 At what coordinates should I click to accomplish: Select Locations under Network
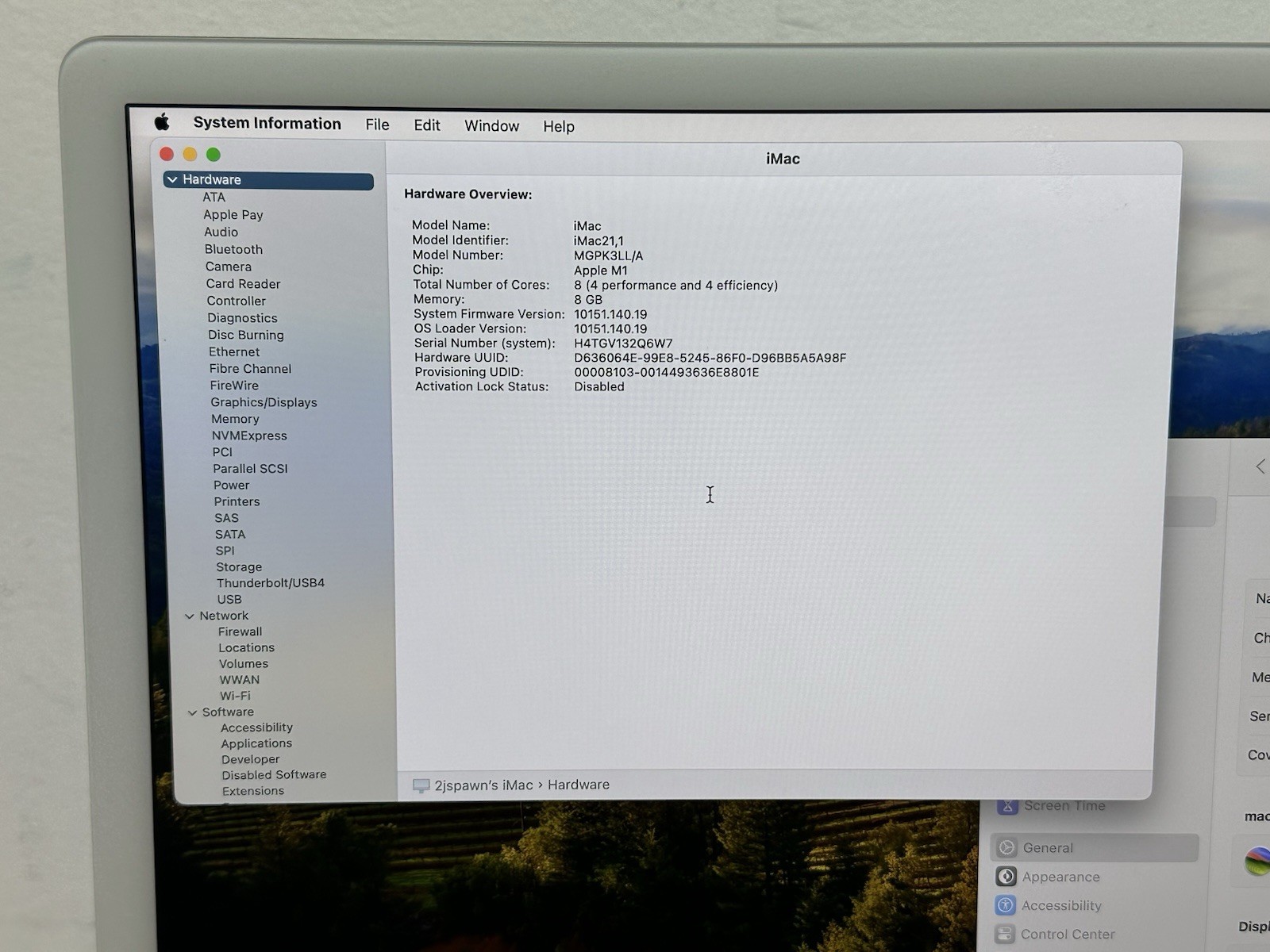click(x=246, y=648)
